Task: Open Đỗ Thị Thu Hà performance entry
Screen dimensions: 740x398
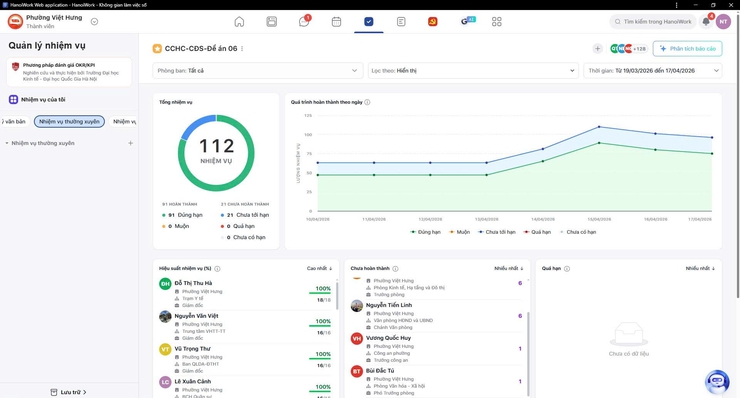Action: 245,294
